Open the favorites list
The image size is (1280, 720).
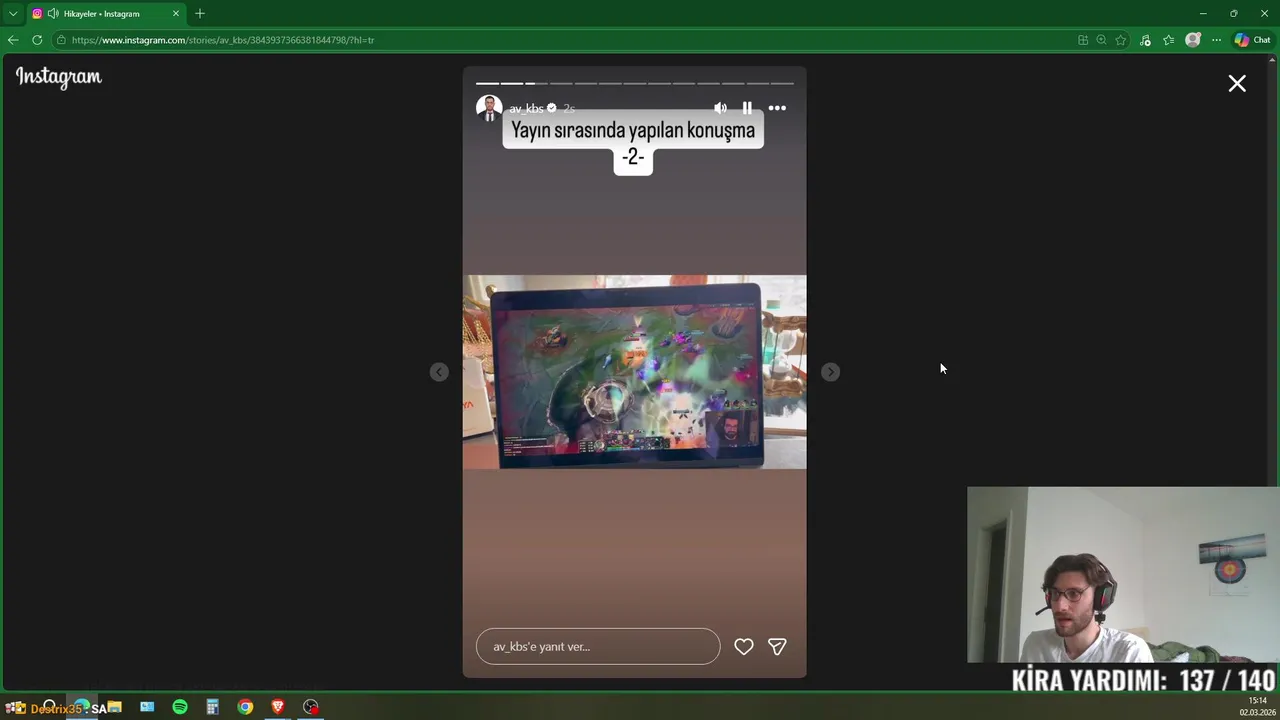point(1168,40)
